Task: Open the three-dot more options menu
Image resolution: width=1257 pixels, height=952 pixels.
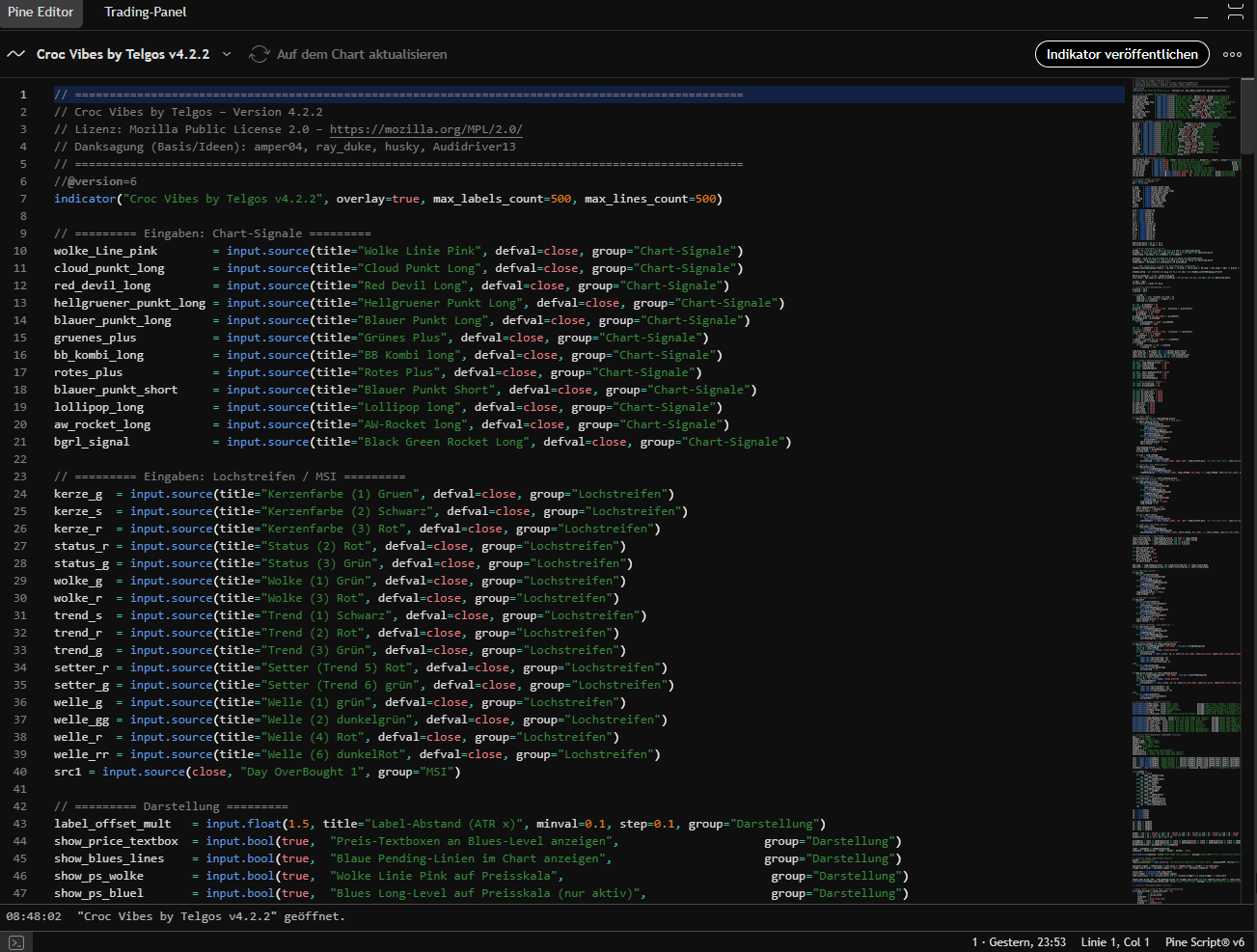Action: pyautogui.click(x=1232, y=54)
